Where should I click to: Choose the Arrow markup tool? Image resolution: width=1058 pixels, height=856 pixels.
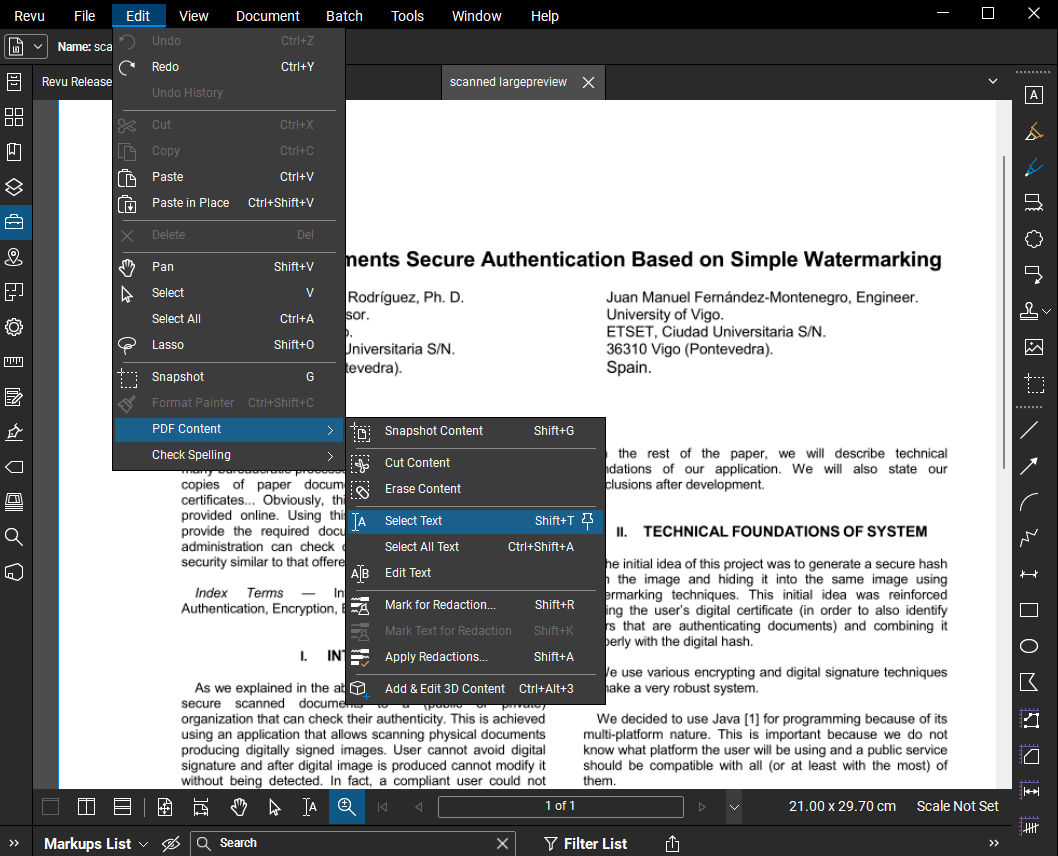tap(1029, 466)
